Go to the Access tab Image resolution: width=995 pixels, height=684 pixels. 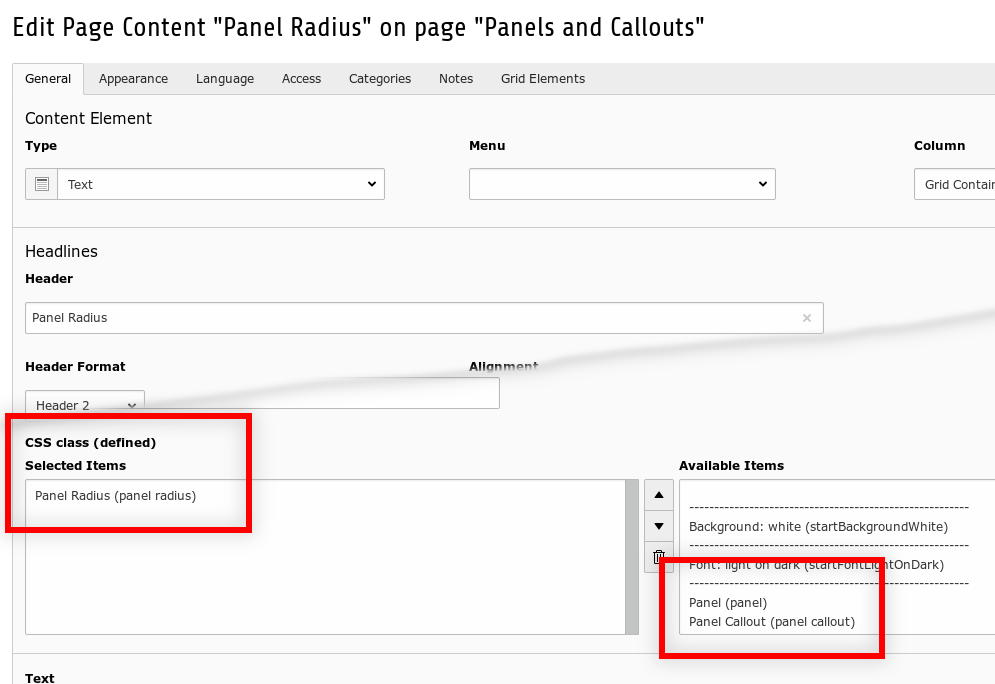click(301, 79)
